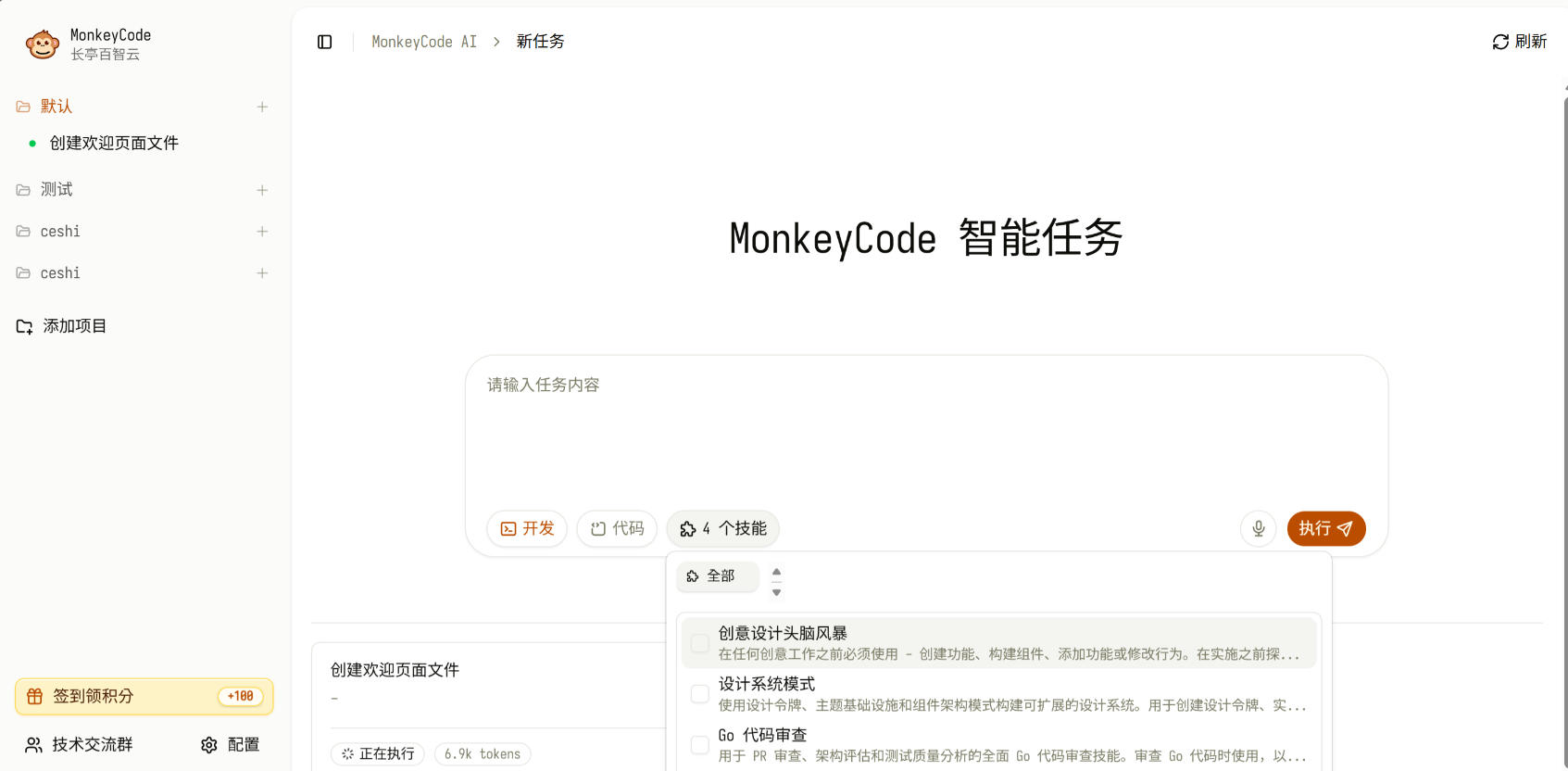
Task: Open 技术交流群 community group
Action: pyautogui.click(x=79, y=745)
